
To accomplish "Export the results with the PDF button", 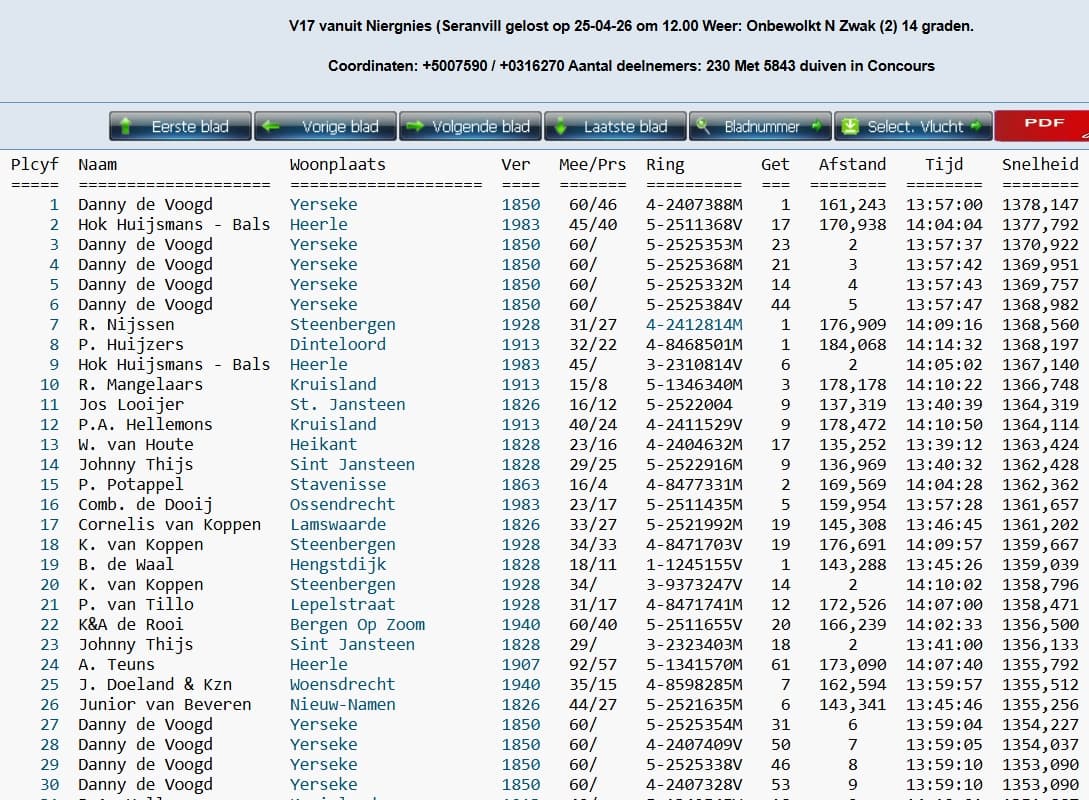I will click(1042, 125).
